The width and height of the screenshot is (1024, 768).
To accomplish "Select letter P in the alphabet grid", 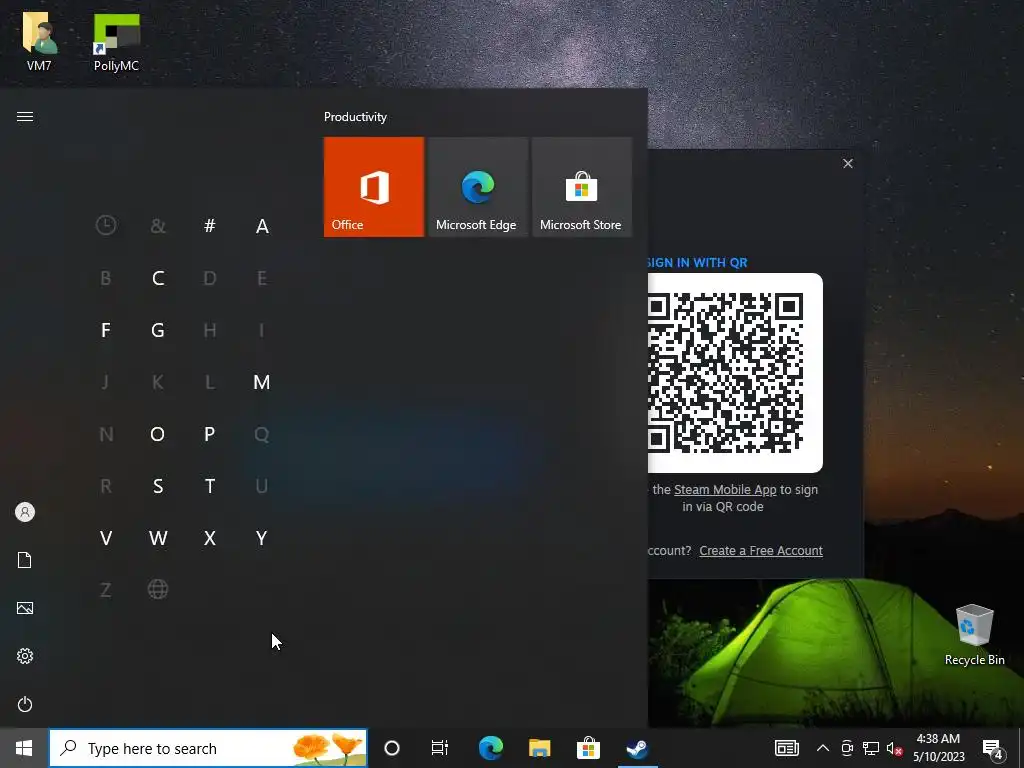I will [210, 434].
